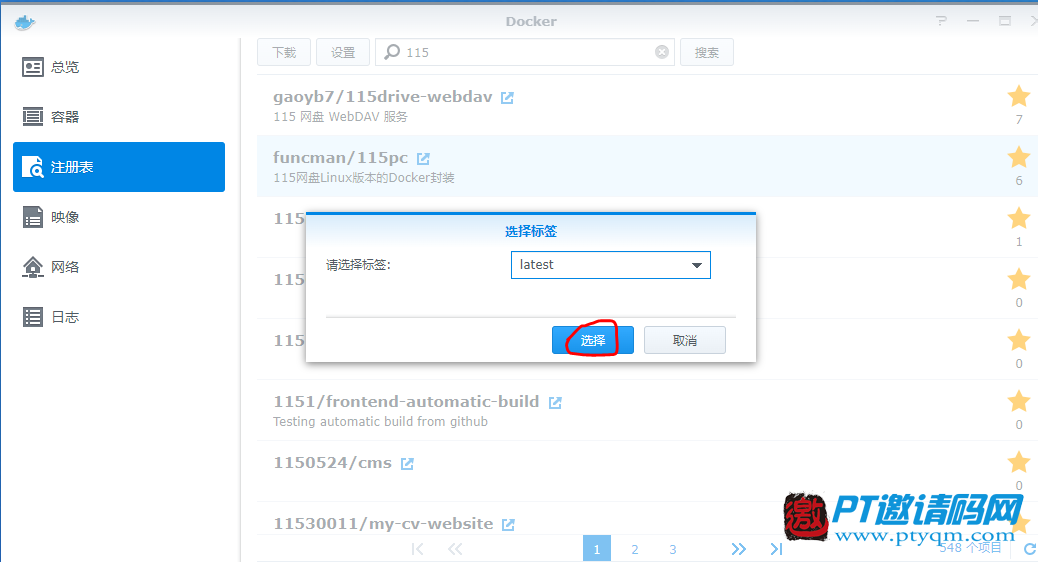Select the 11530011/my-cv-website row title
The image size is (1038, 562).
383,524
